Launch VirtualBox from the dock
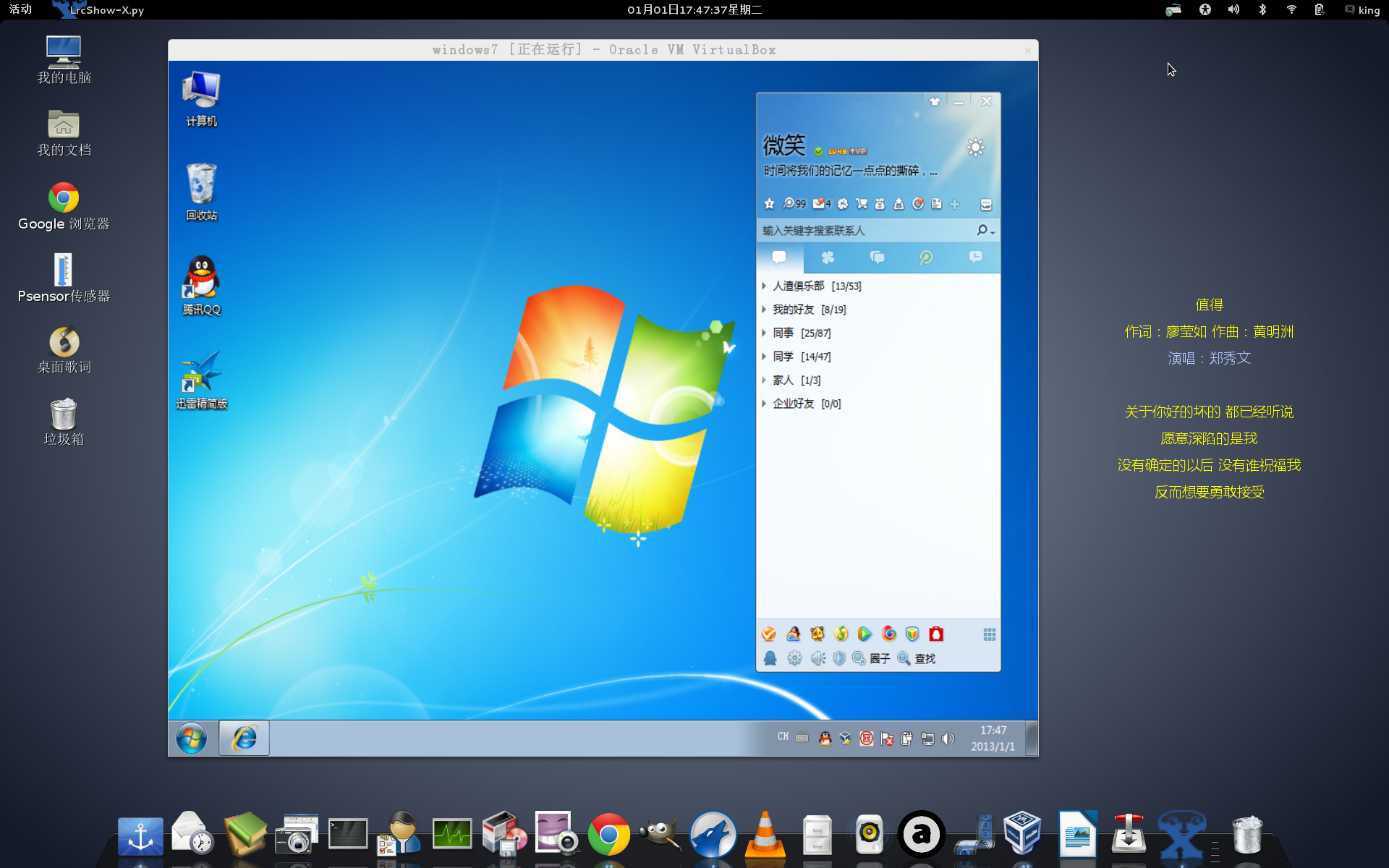The image size is (1389, 868). pos(1022,833)
